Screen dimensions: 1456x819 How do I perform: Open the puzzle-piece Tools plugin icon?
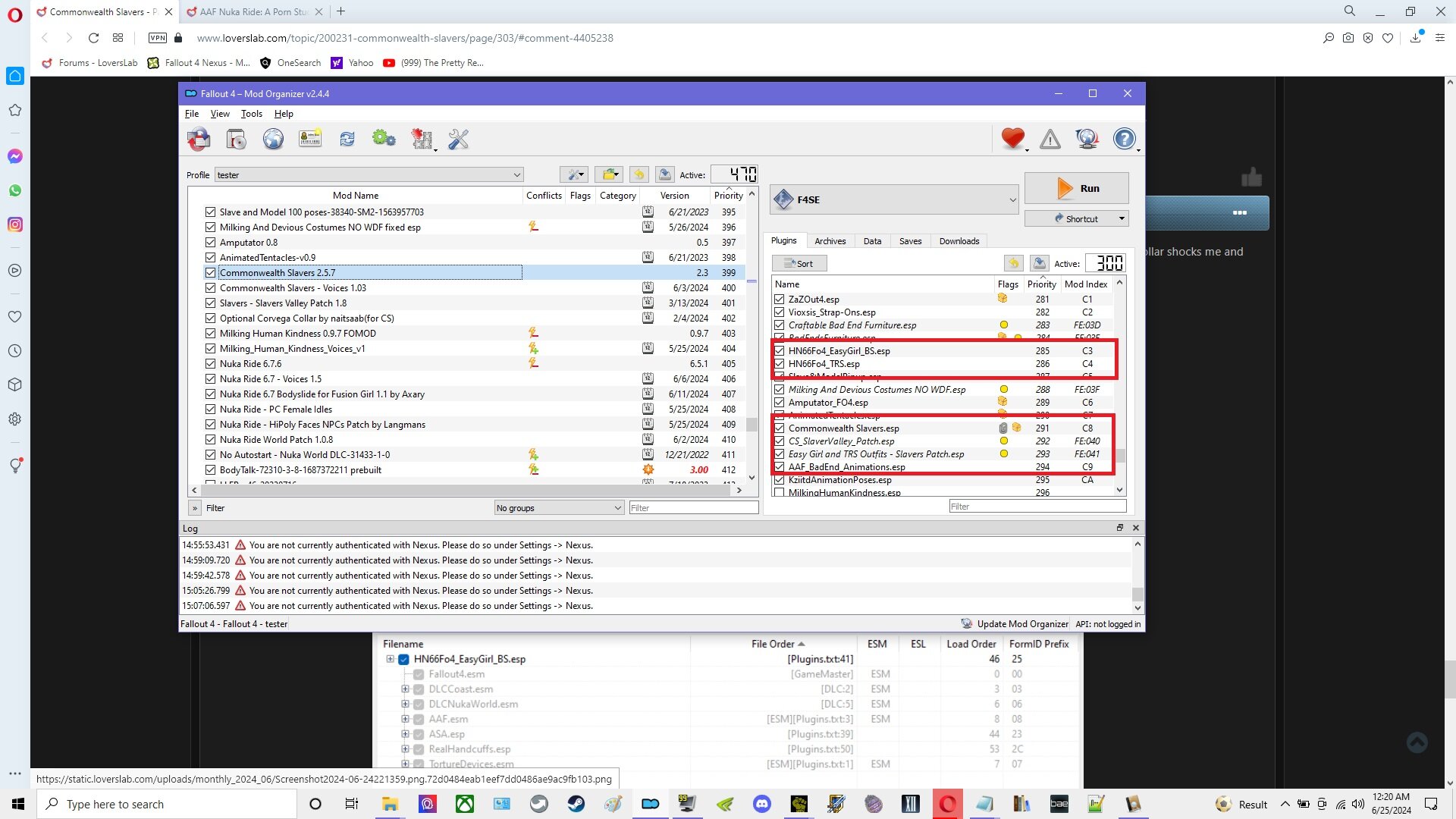tap(422, 139)
